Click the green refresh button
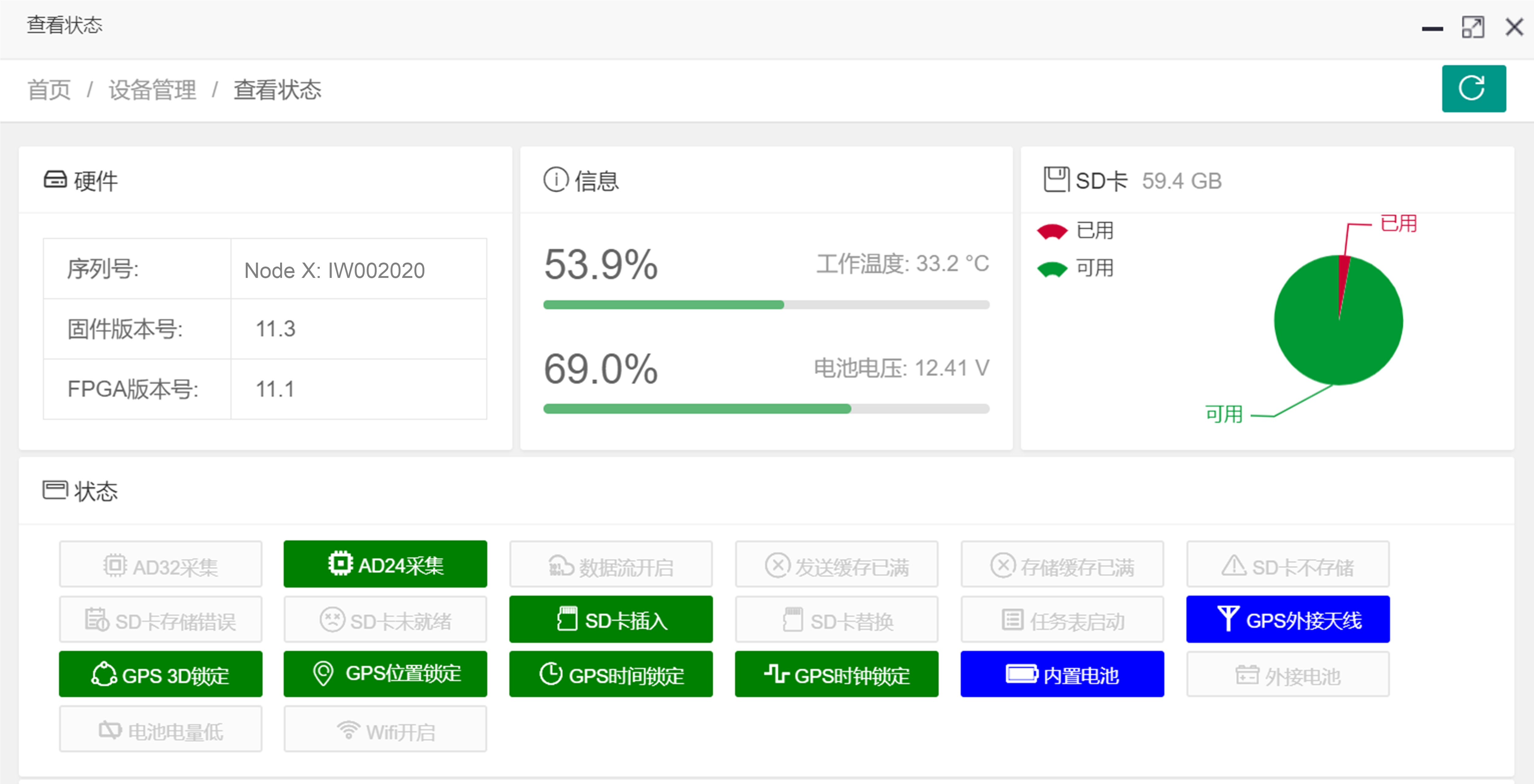This screenshot has height=784, width=1534. click(x=1473, y=88)
